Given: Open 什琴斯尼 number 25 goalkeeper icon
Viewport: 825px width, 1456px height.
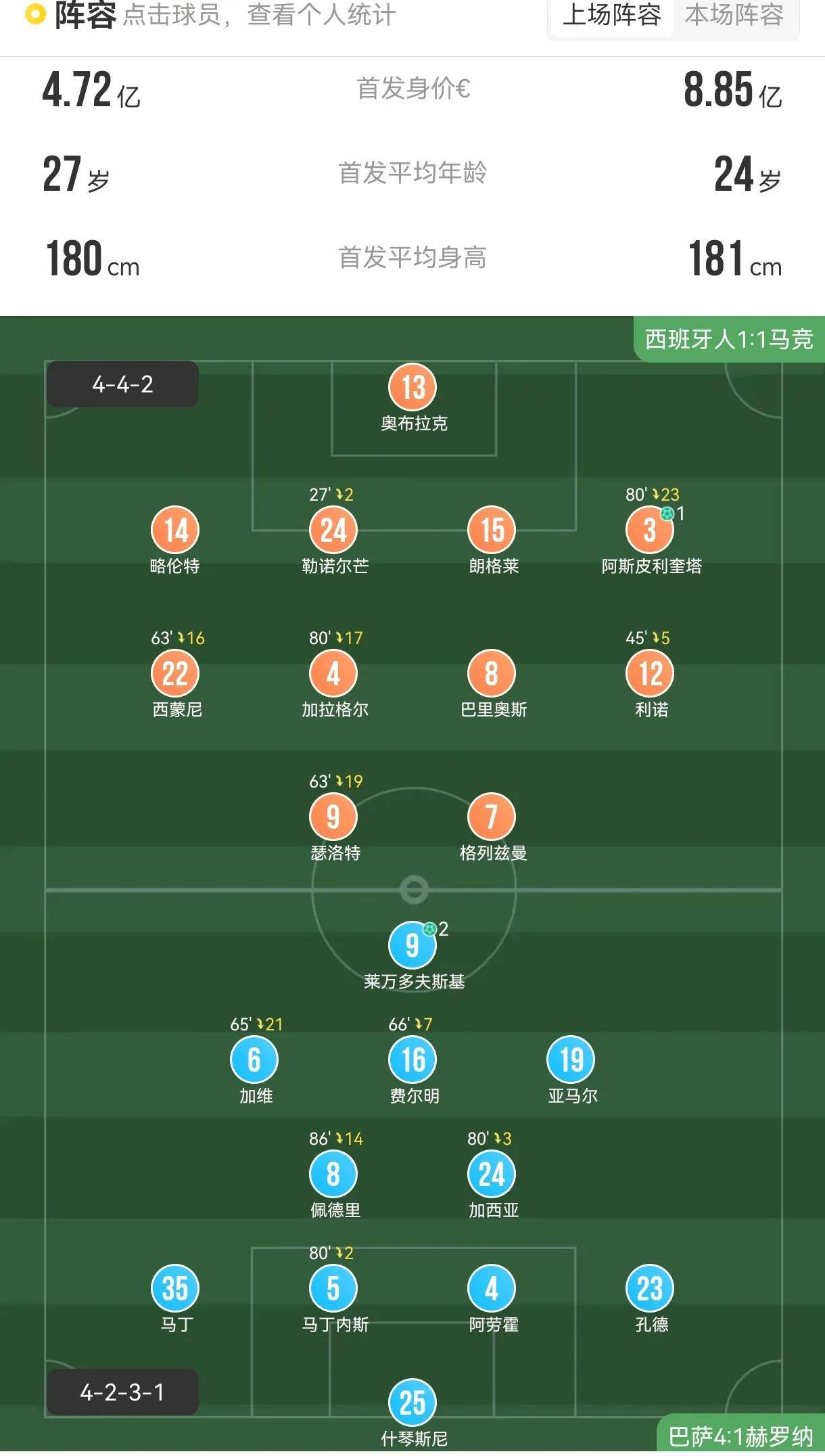Looking at the screenshot, I should pyautogui.click(x=412, y=1403).
